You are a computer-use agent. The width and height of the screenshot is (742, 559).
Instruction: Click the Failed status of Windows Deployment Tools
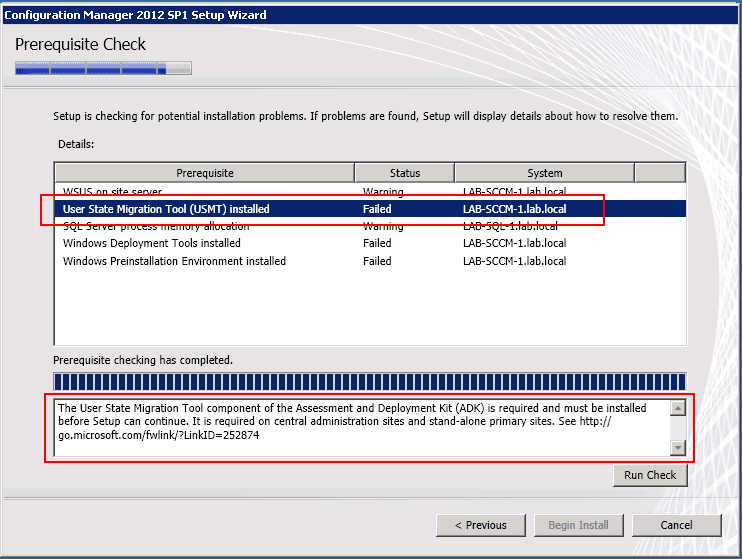pos(377,243)
